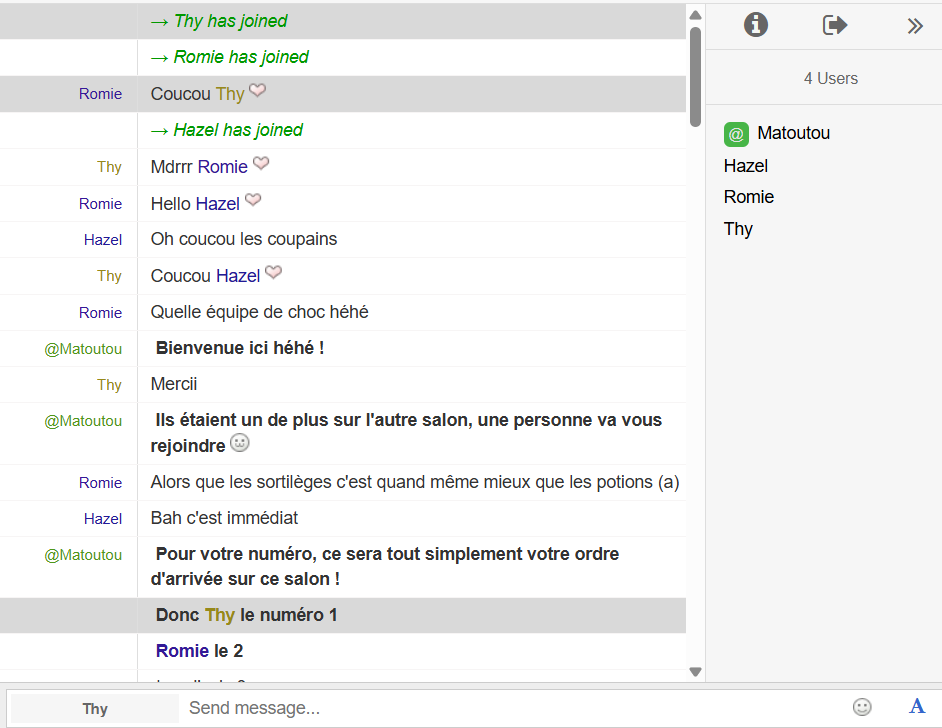The height and width of the screenshot is (728, 942).
Task: Open the room info icon
Action: pyautogui.click(x=756, y=25)
